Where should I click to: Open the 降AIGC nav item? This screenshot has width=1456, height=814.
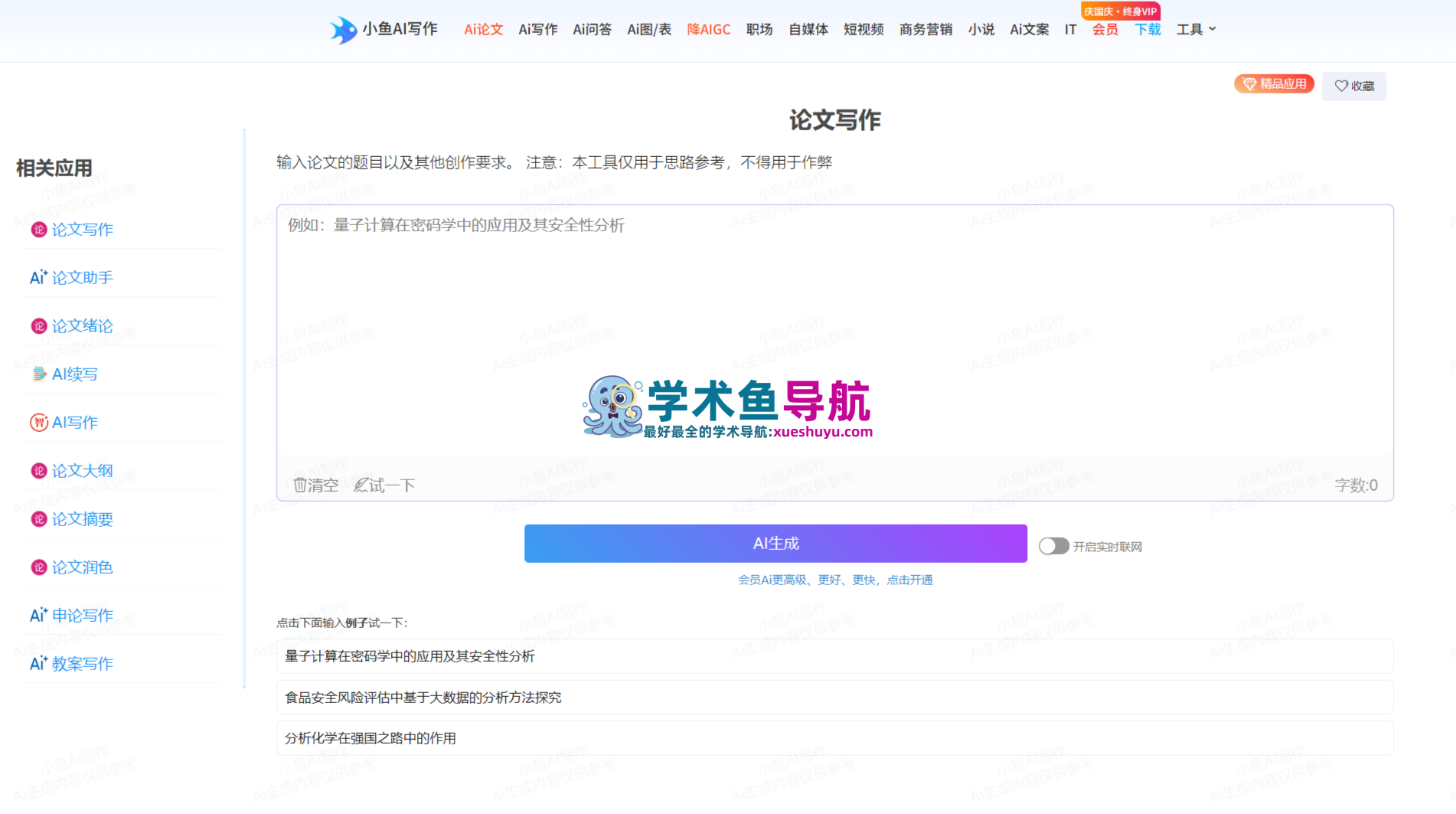[709, 30]
